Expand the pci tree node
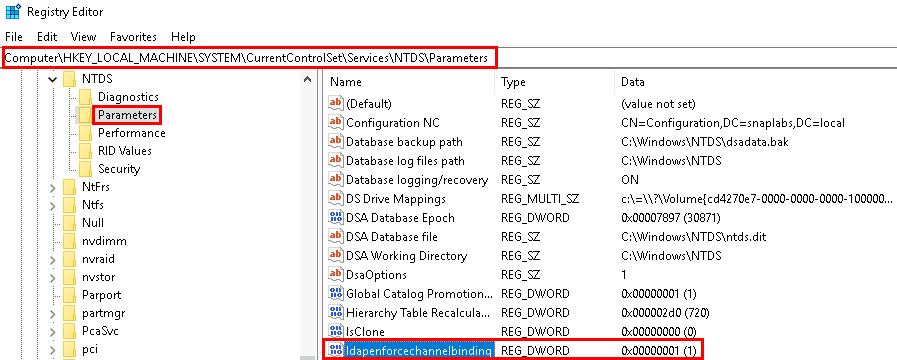The image size is (897, 360). 53,350
